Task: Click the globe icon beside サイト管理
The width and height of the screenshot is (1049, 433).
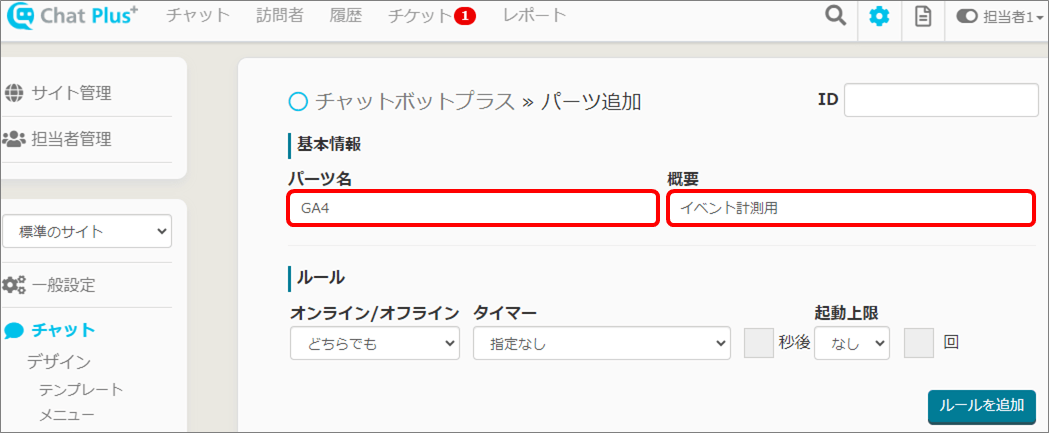Action: 13,93
